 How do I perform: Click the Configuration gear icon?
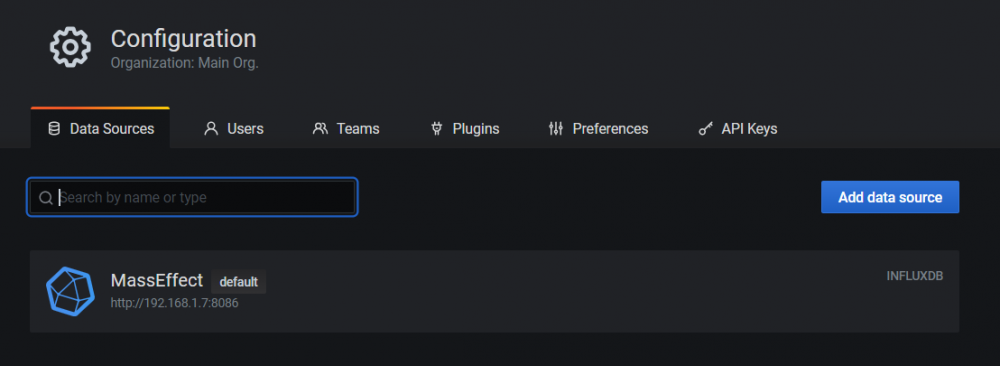click(70, 47)
